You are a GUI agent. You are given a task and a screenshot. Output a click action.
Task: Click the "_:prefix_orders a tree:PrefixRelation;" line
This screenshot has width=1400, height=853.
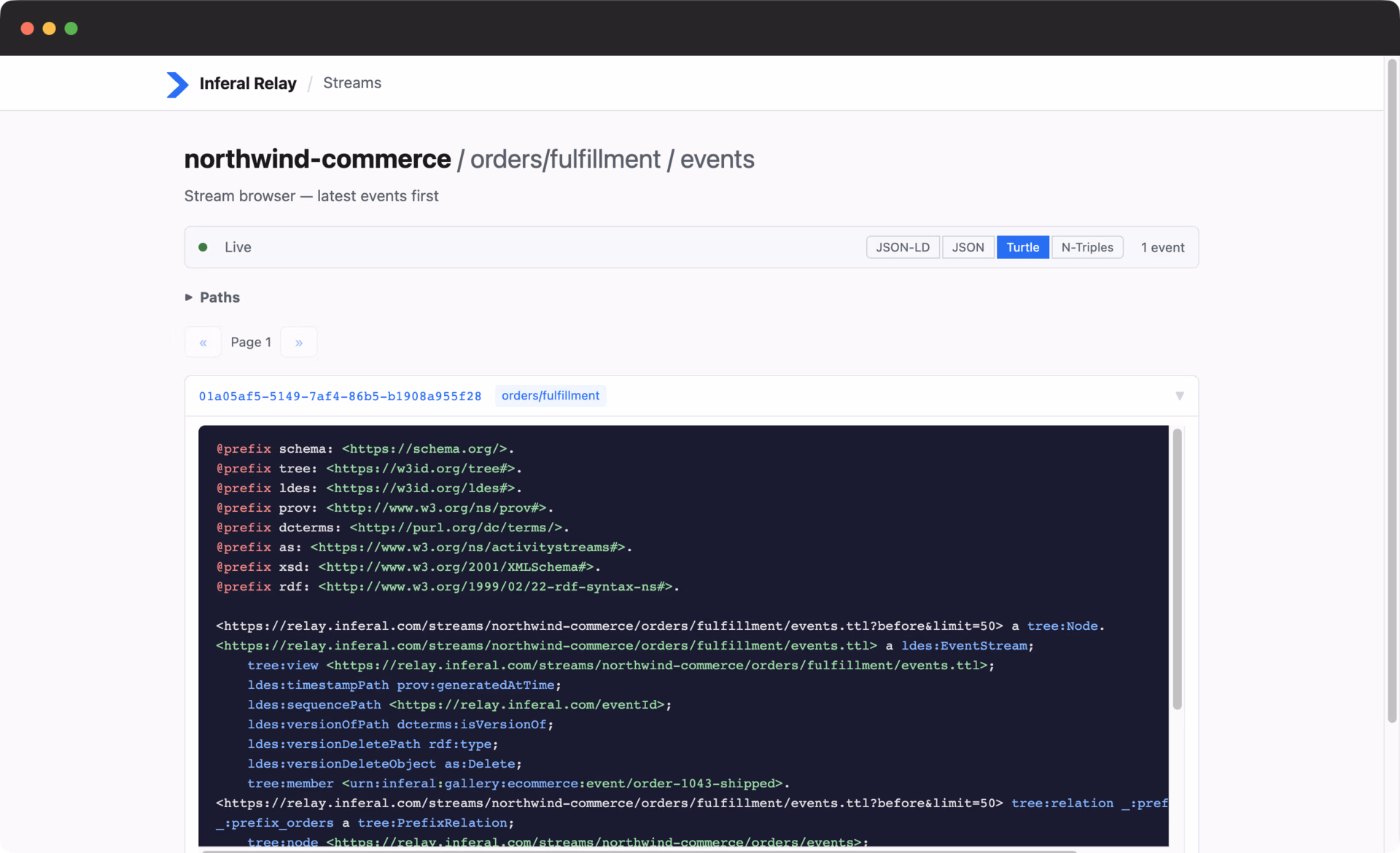click(365, 823)
